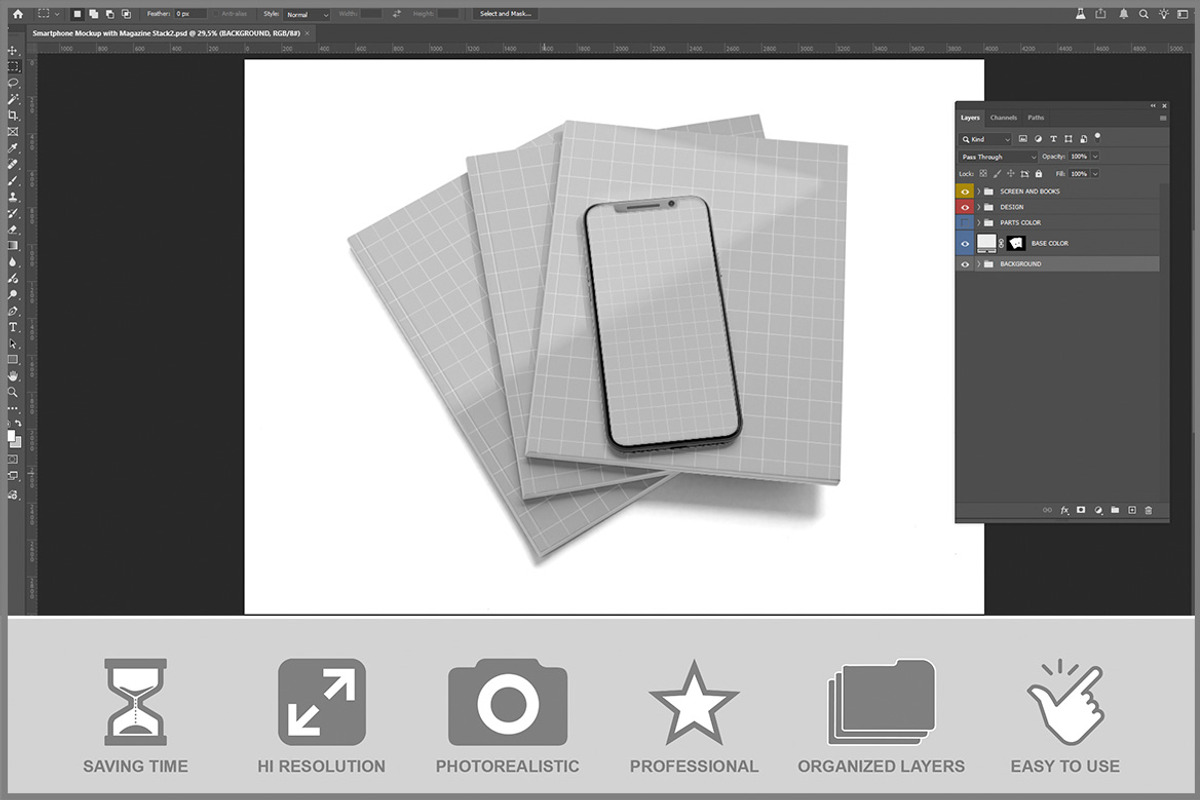Select the Eyedropper tool
Screen dimensions: 1200x800
tap(13, 148)
